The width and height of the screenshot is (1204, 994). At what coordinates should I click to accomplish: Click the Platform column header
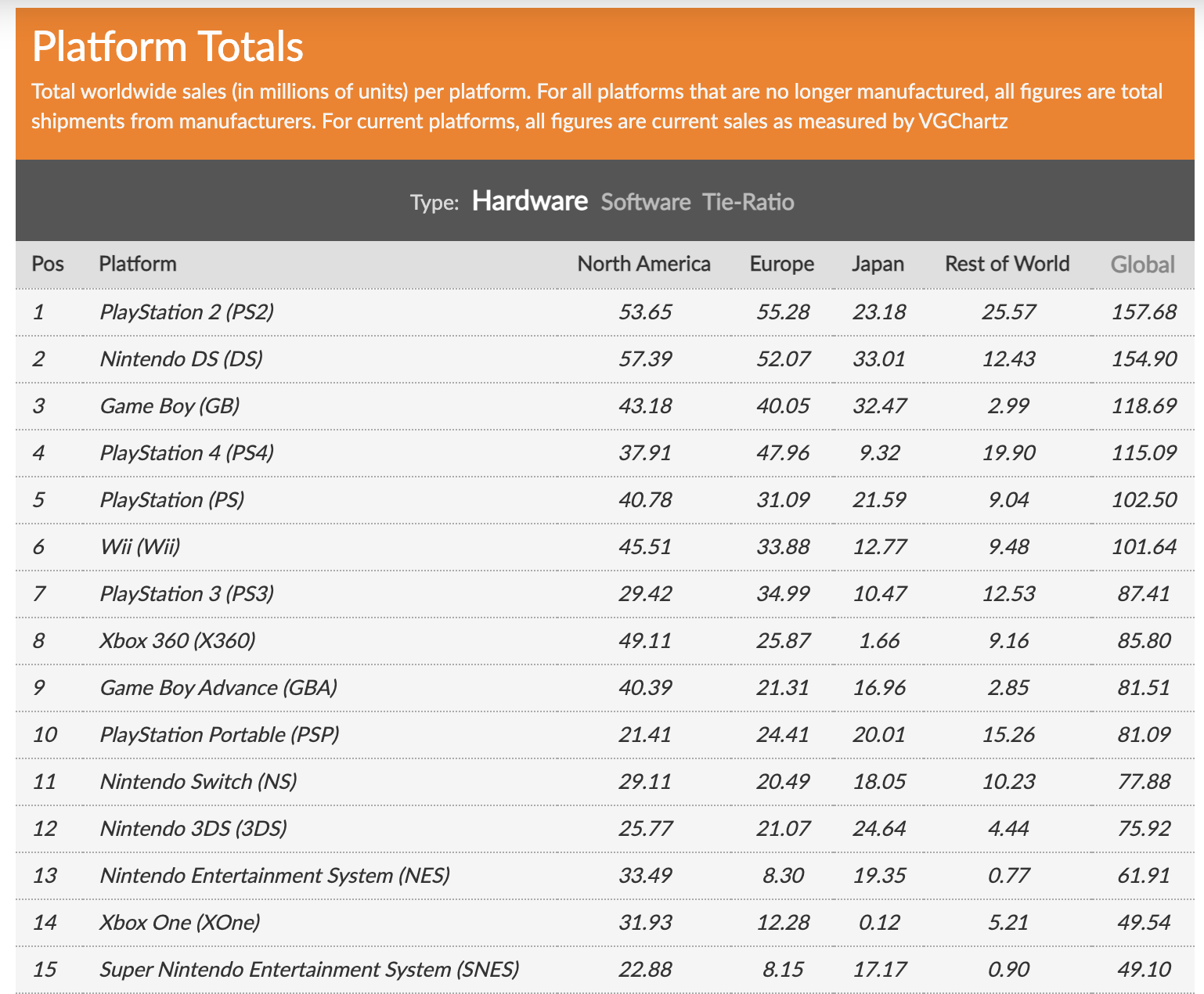tap(138, 264)
